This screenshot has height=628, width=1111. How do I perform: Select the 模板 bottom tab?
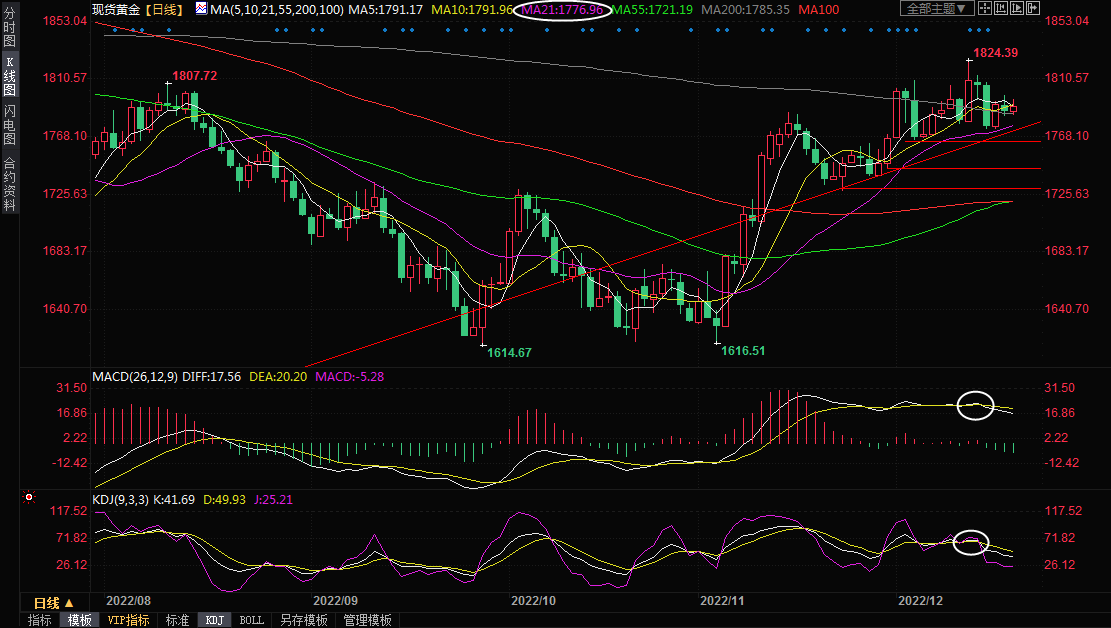[x=79, y=620]
